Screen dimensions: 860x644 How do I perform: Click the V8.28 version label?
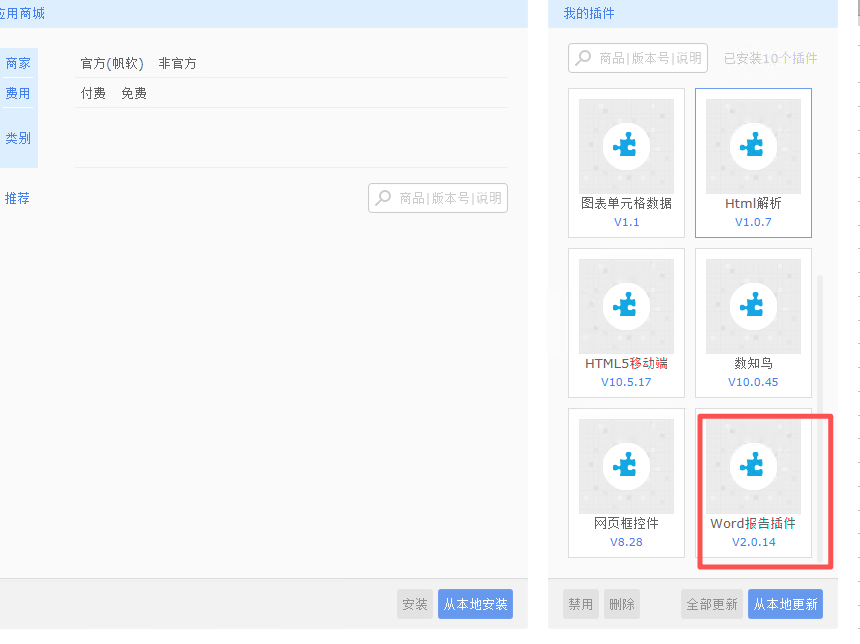(x=626, y=542)
